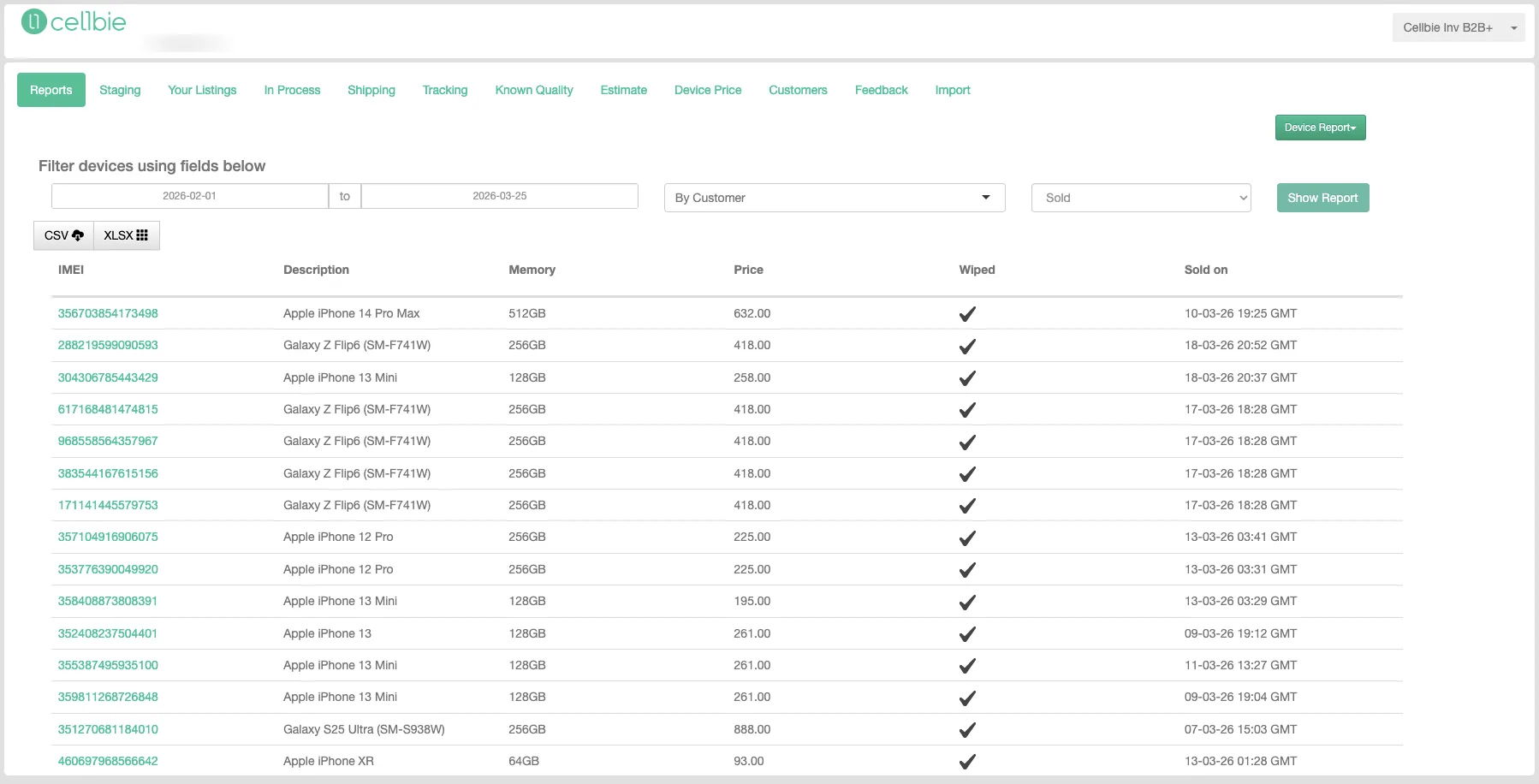The image size is (1539, 784).
Task: Click the end date field 2026-03-25
Action: (x=500, y=196)
